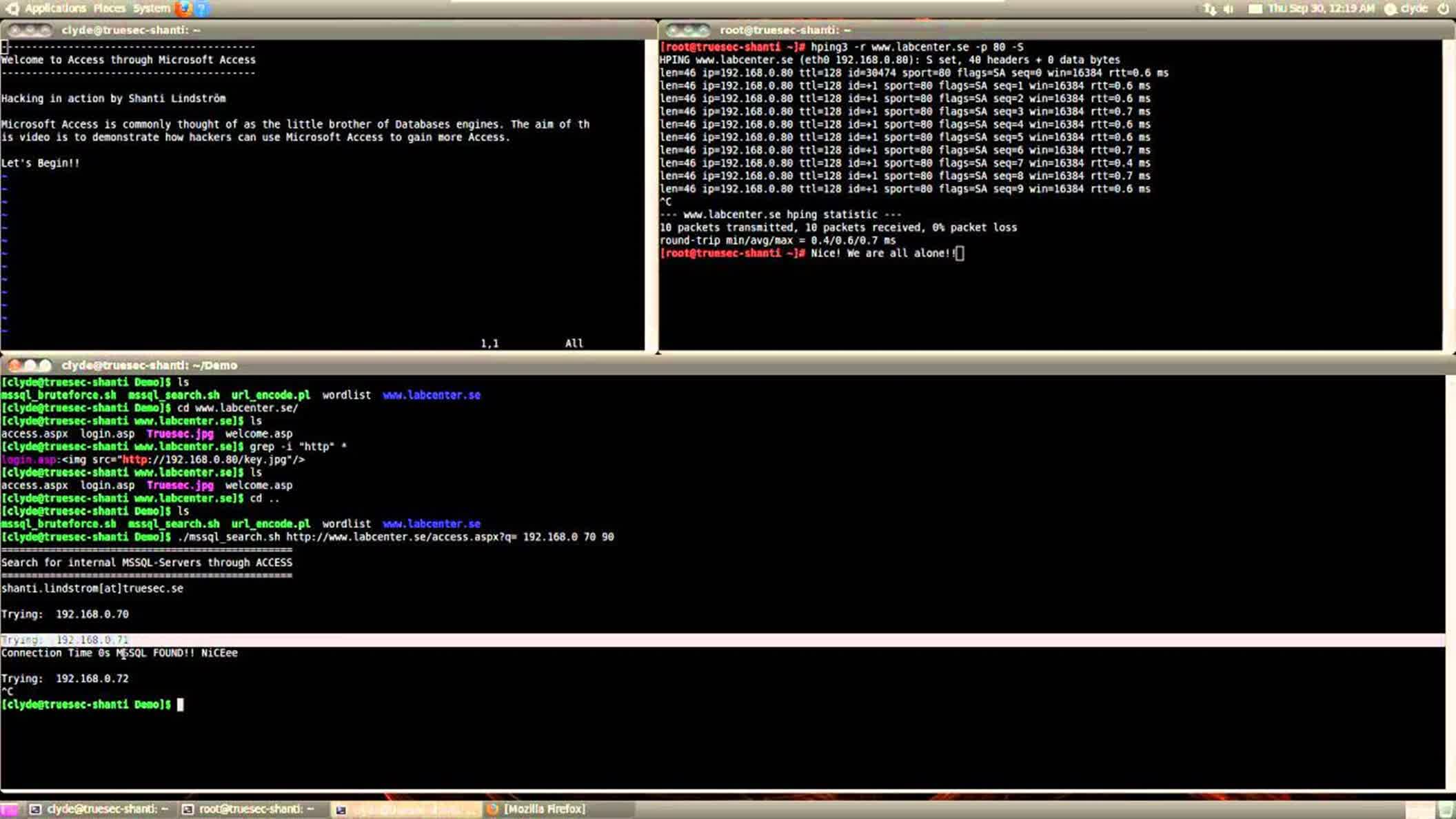Open the Trash icon in the bottom panel
Screen dimensions: 1456x819
tap(1445, 809)
